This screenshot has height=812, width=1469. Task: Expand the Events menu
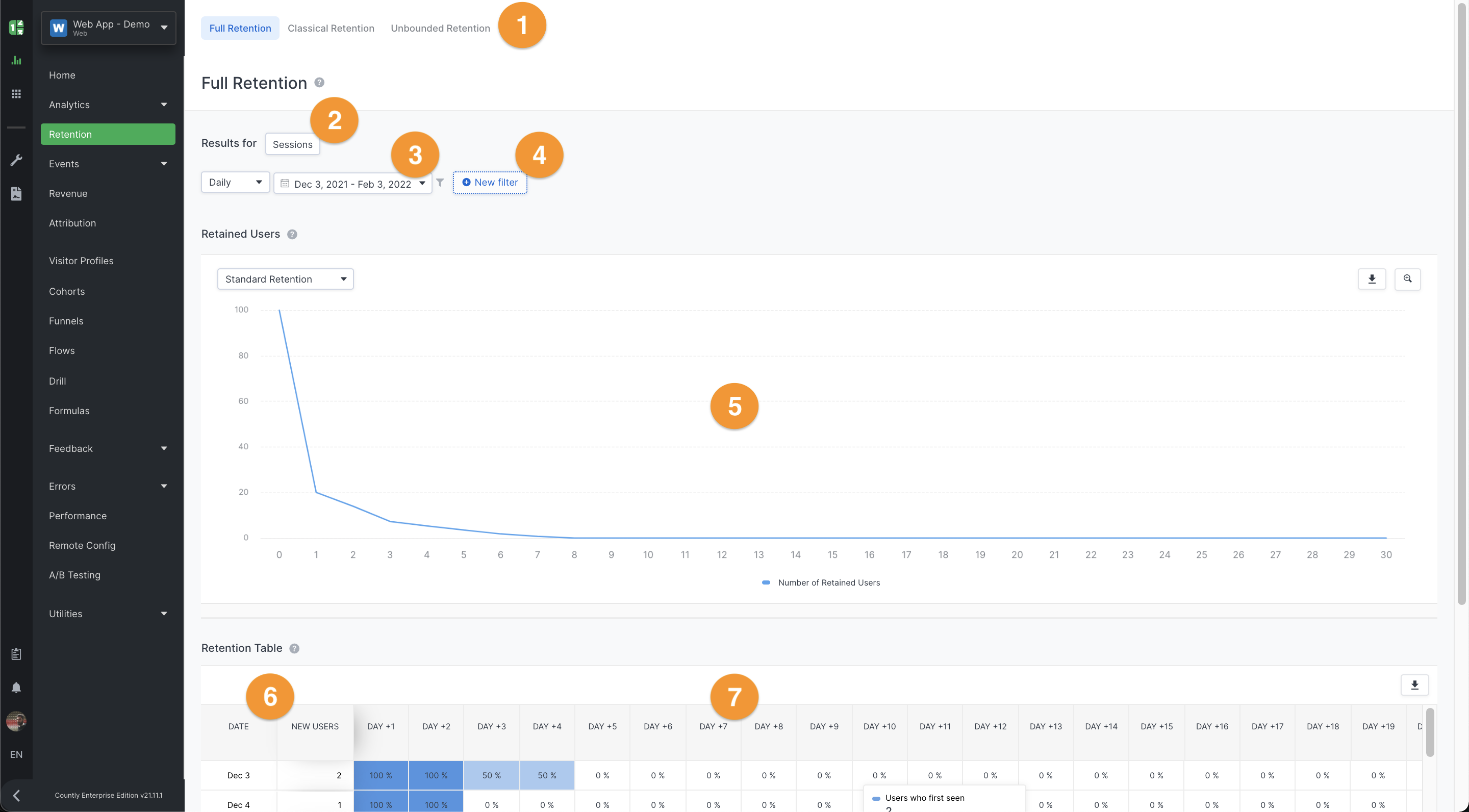[x=108, y=164]
